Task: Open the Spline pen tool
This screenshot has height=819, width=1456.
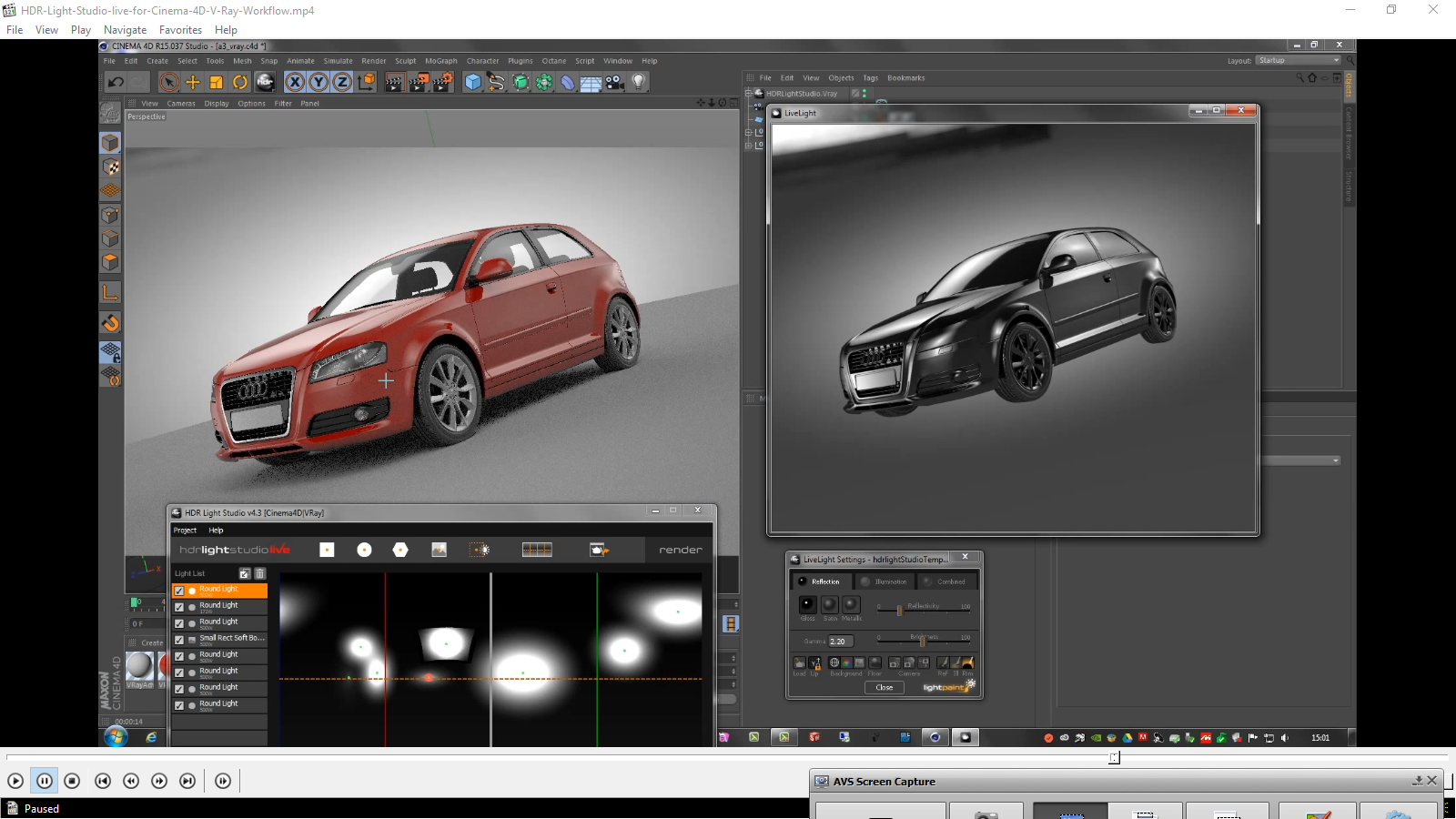Action: 496,82
